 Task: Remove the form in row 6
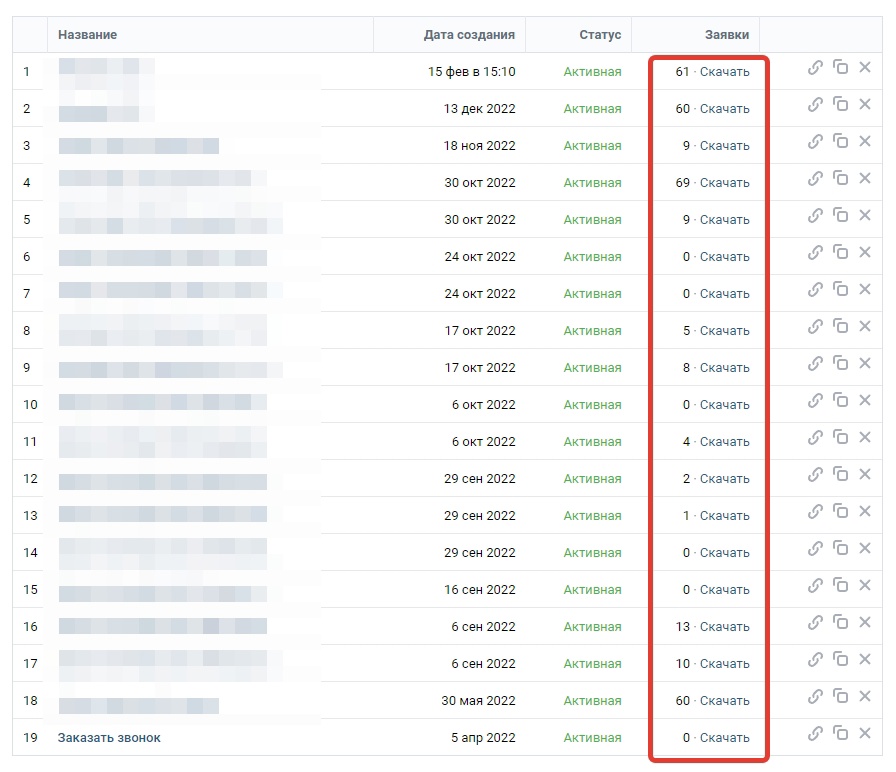coord(865,252)
